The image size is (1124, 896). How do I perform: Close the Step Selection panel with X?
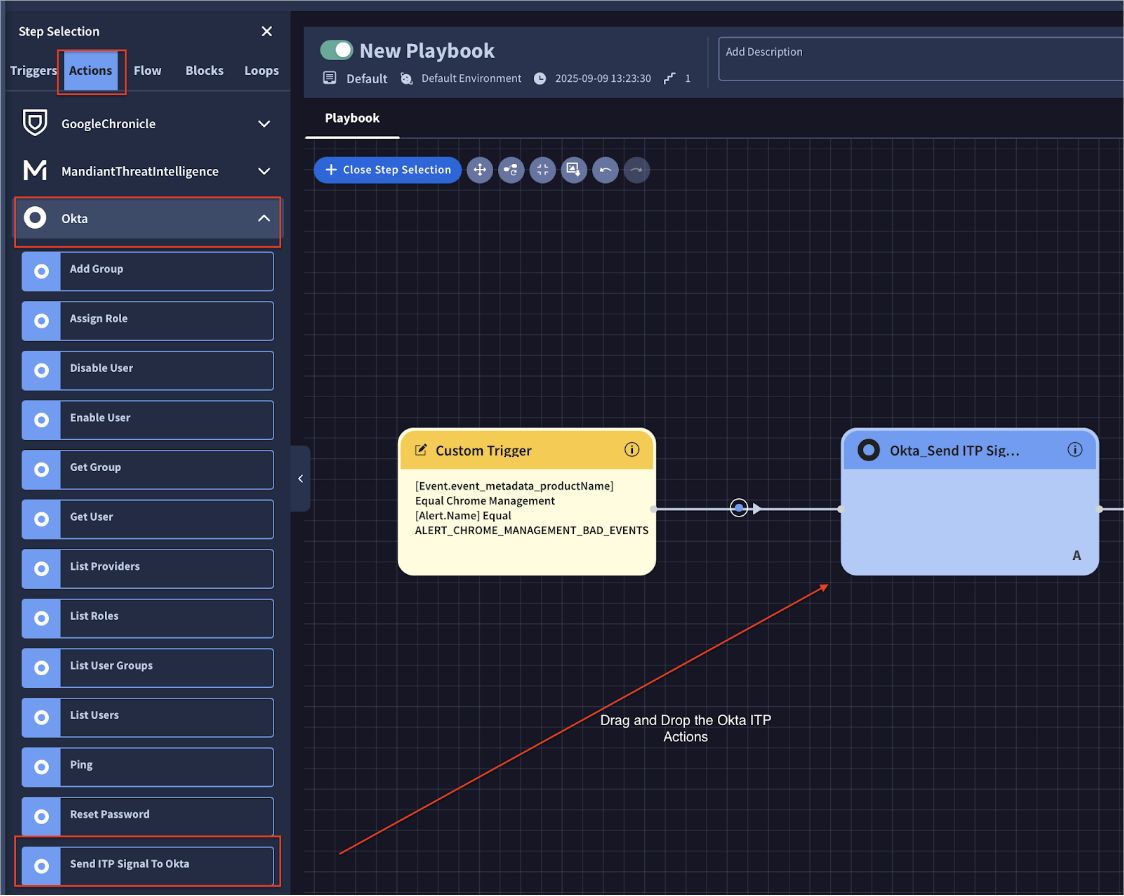pos(267,32)
